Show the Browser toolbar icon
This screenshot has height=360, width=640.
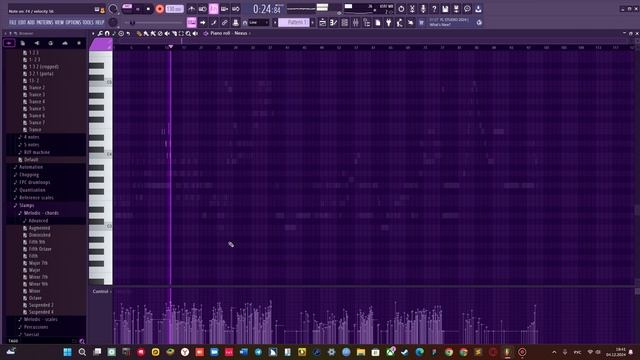pos(367,23)
